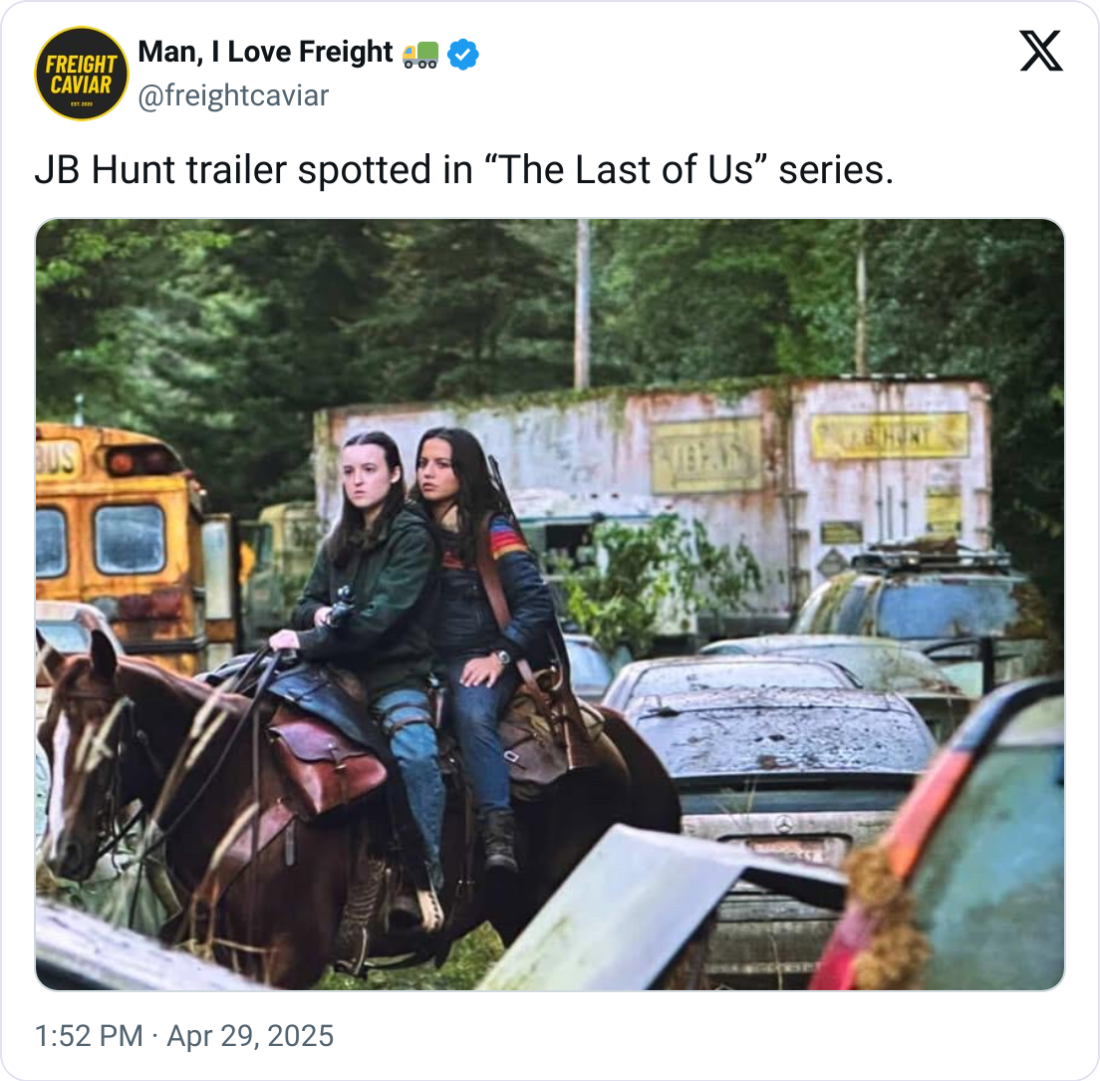The image size is (1100, 1081).
Task: Open the Freight Caviar profile avatar
Action: tap(81, 74)
